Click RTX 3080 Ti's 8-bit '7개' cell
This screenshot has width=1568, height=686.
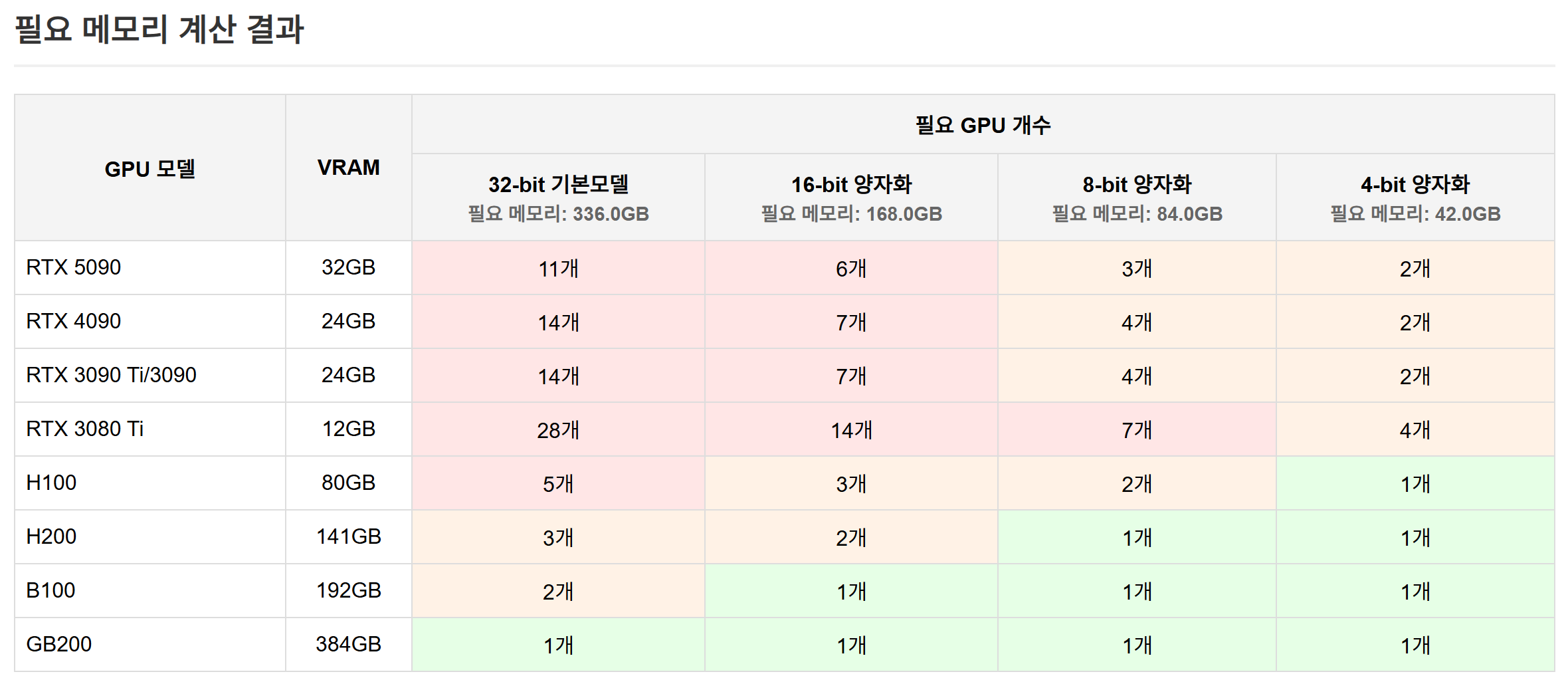[1137, 429]
